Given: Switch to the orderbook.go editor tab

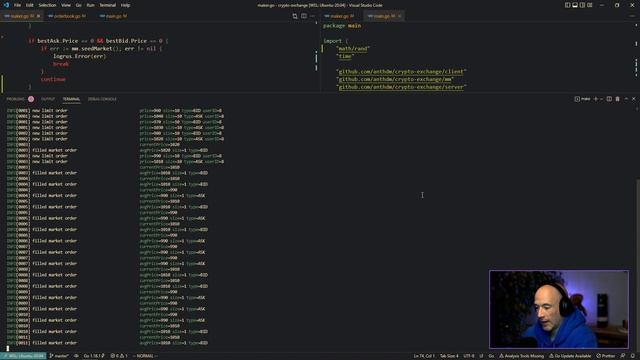Looking at the screenshot, I should click(67, 16).
